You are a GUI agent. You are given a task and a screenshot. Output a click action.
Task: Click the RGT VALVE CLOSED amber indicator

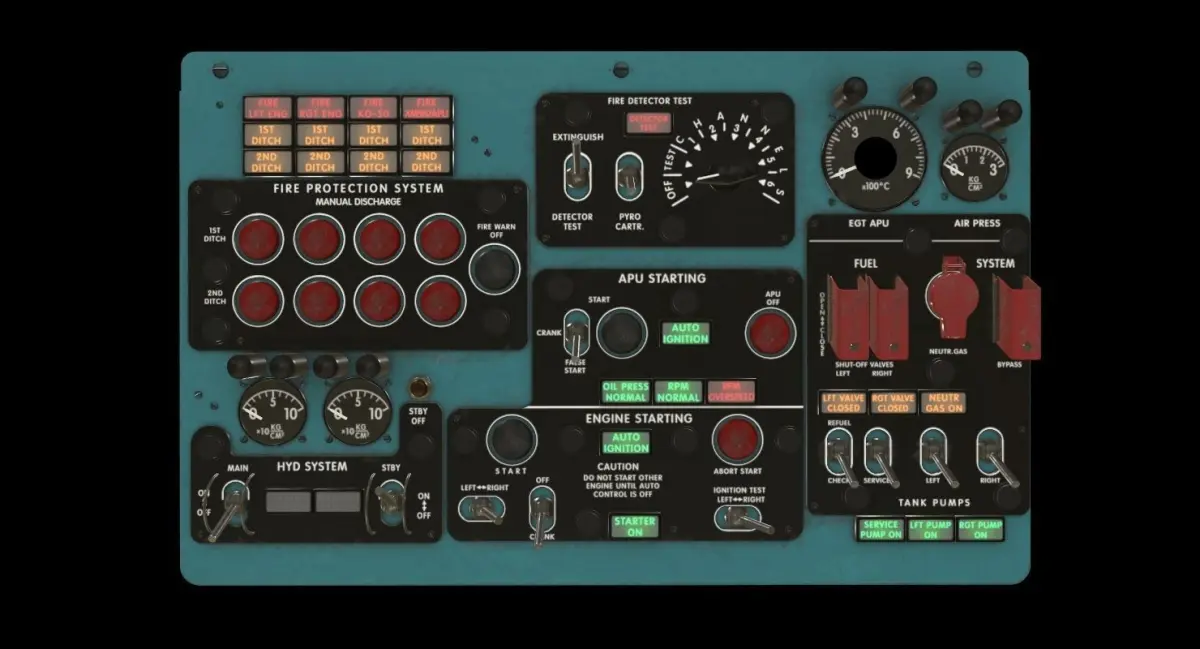(892, 403)
